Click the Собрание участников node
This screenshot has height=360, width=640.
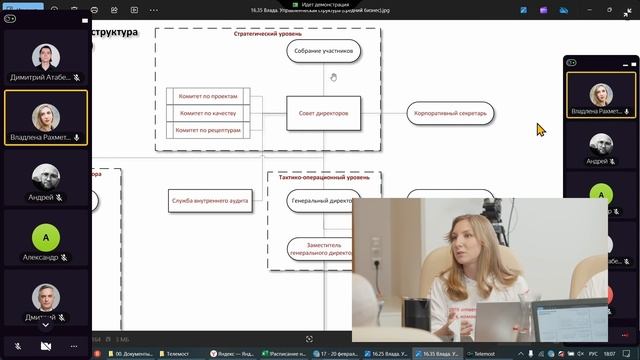coord(323,51)
